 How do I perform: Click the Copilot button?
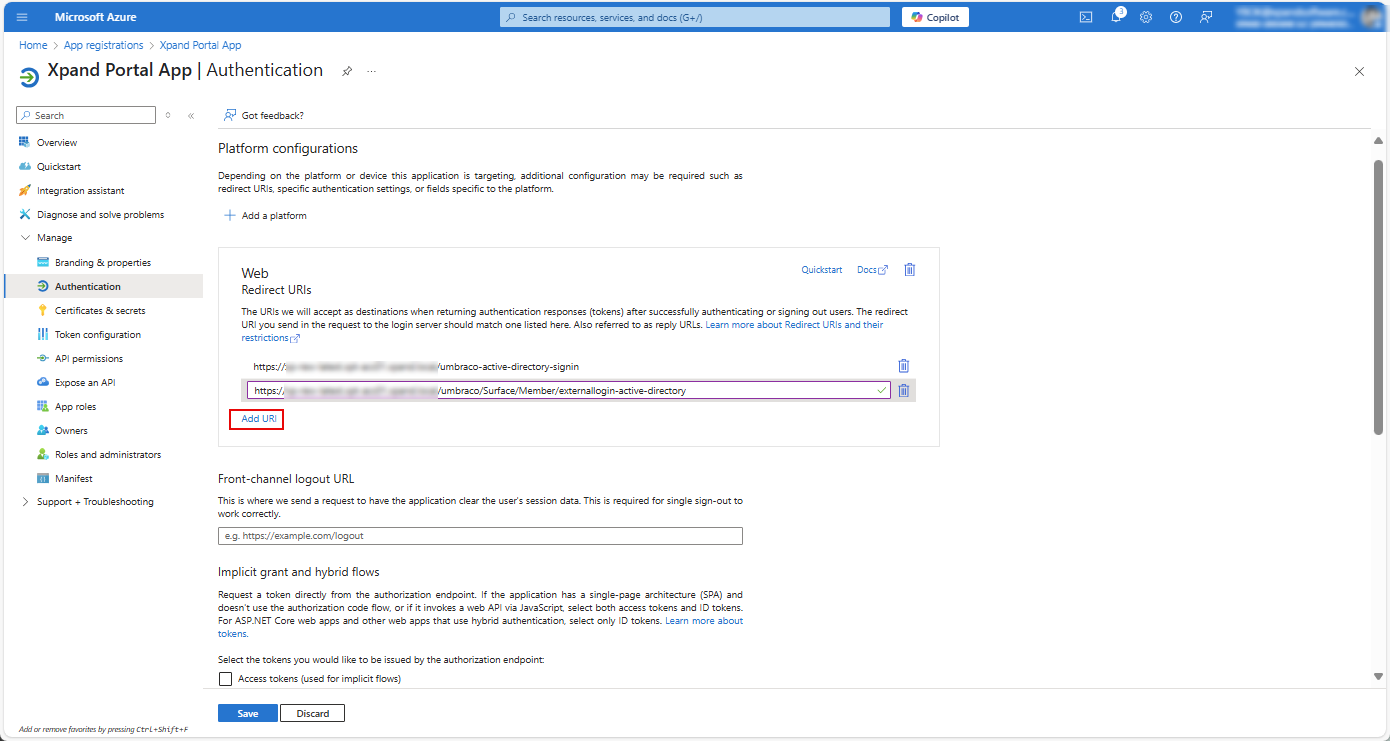[x=935, y=17]
